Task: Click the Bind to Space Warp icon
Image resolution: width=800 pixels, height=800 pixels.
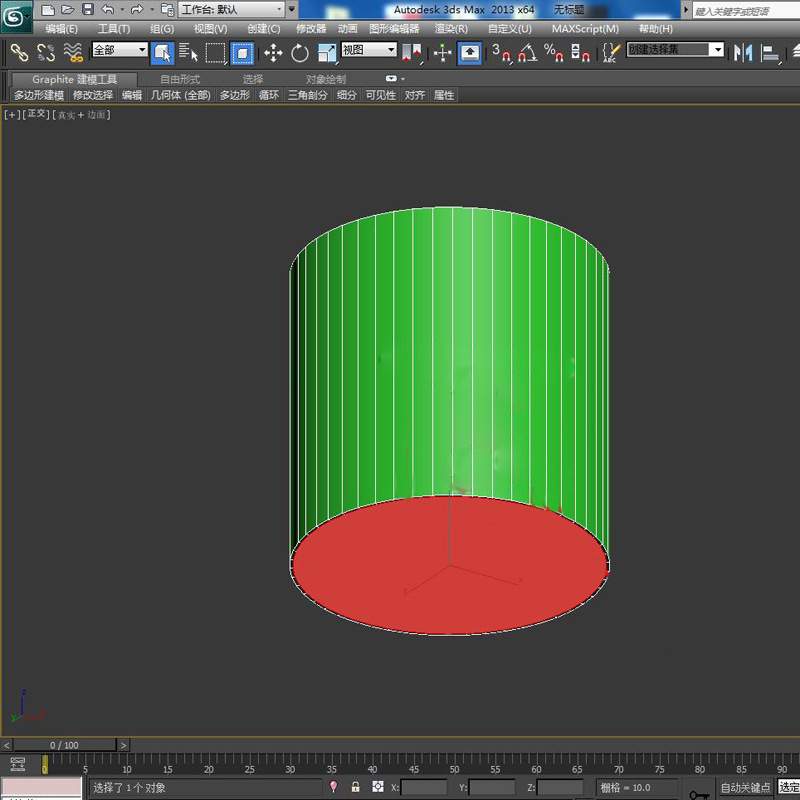Action: click(72, 52)
